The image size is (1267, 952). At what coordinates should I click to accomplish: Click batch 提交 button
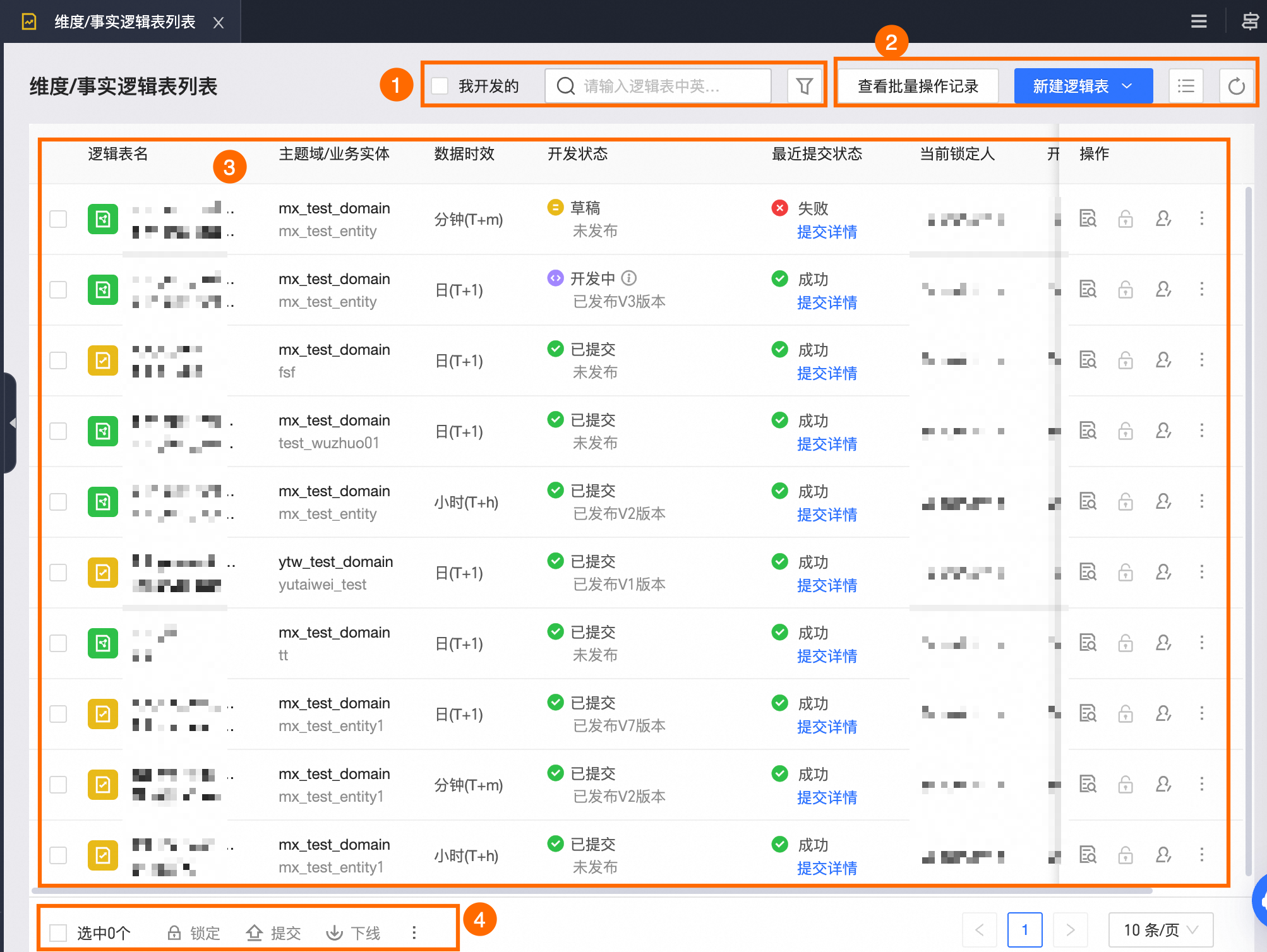273,932
